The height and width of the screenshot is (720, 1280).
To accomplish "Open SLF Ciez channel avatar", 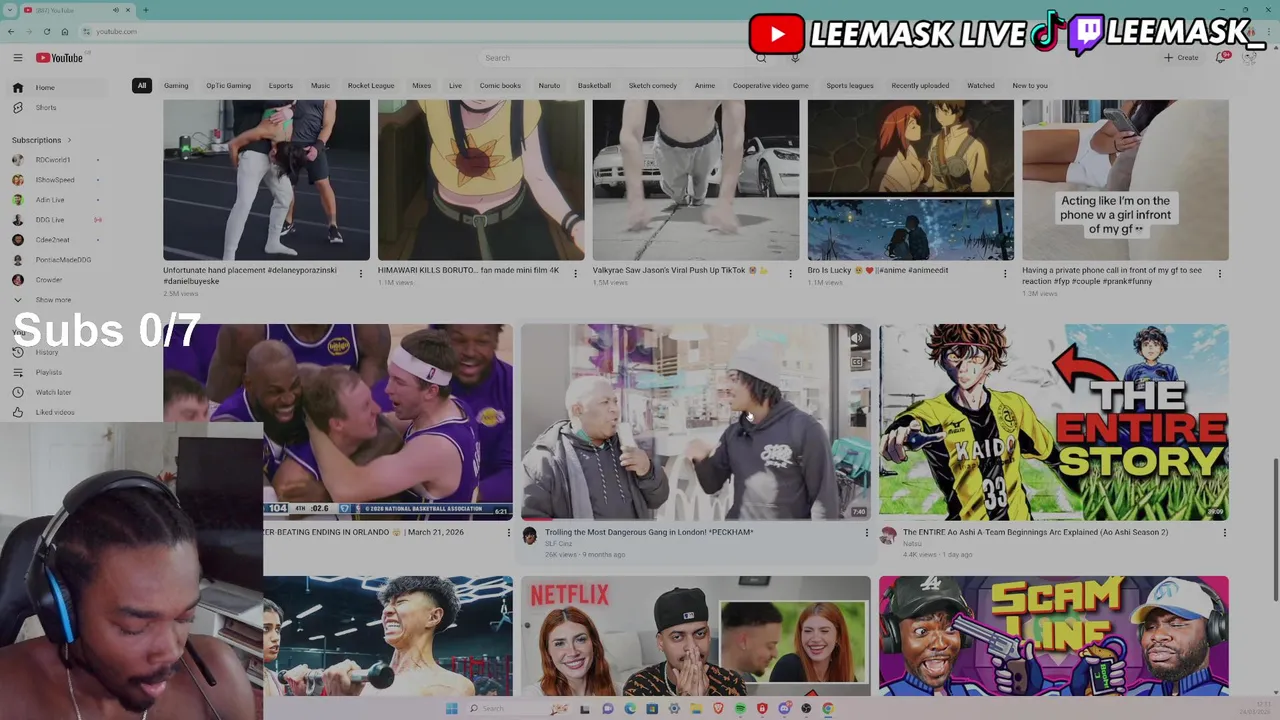I will point(530,537).
